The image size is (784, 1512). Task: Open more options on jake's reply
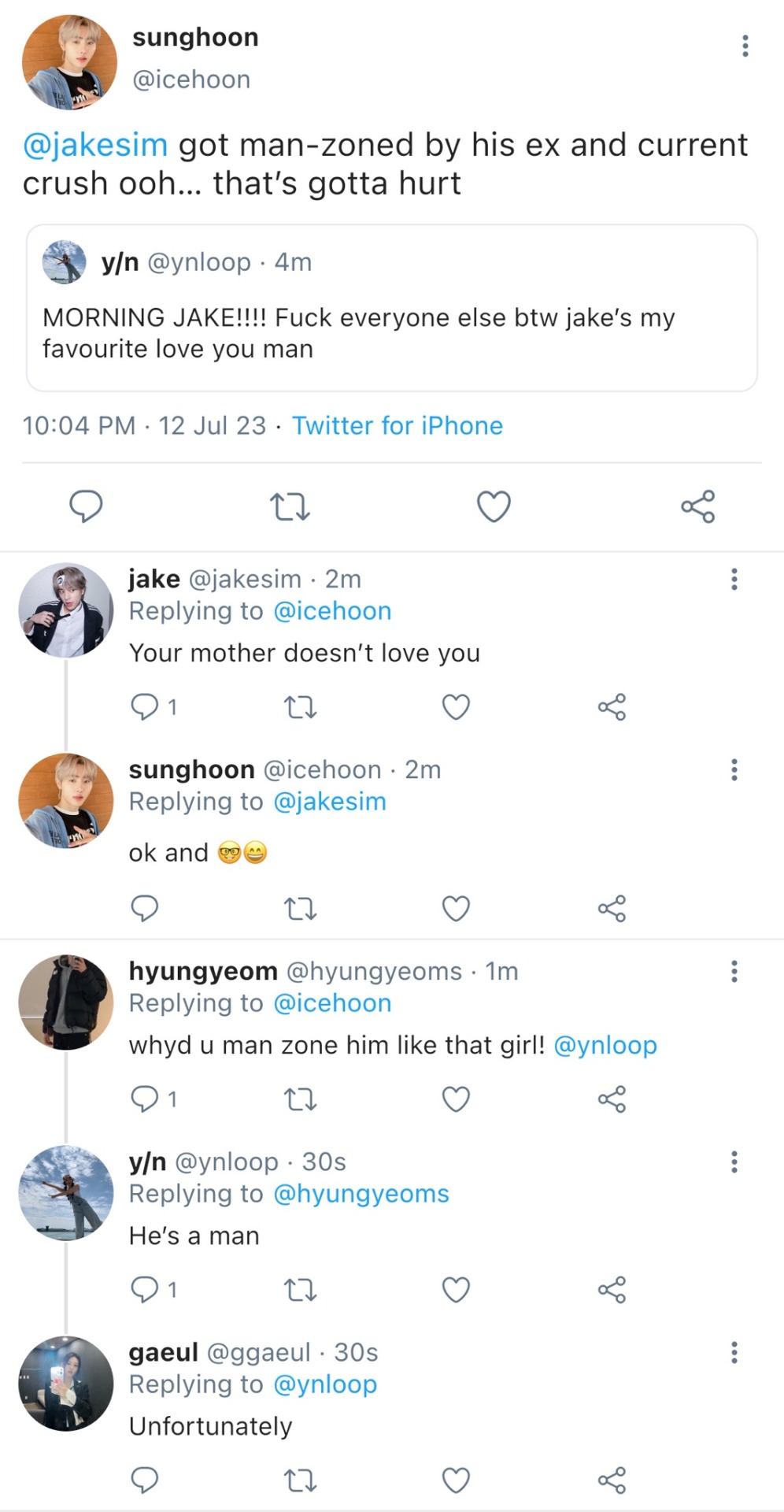(x=734, y=579)
